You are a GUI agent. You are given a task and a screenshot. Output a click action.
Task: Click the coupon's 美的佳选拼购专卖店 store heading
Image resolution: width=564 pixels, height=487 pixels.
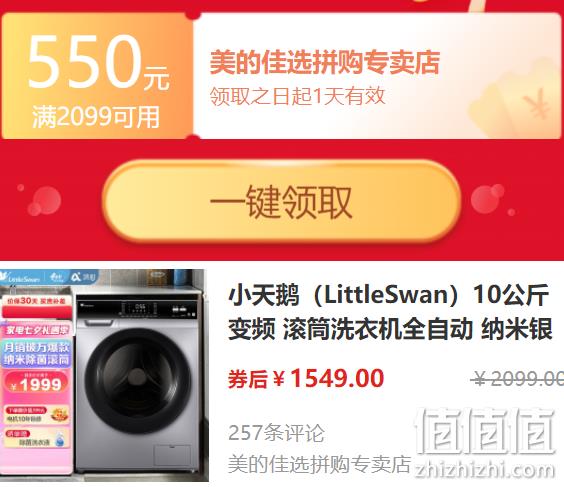(325, 62)
